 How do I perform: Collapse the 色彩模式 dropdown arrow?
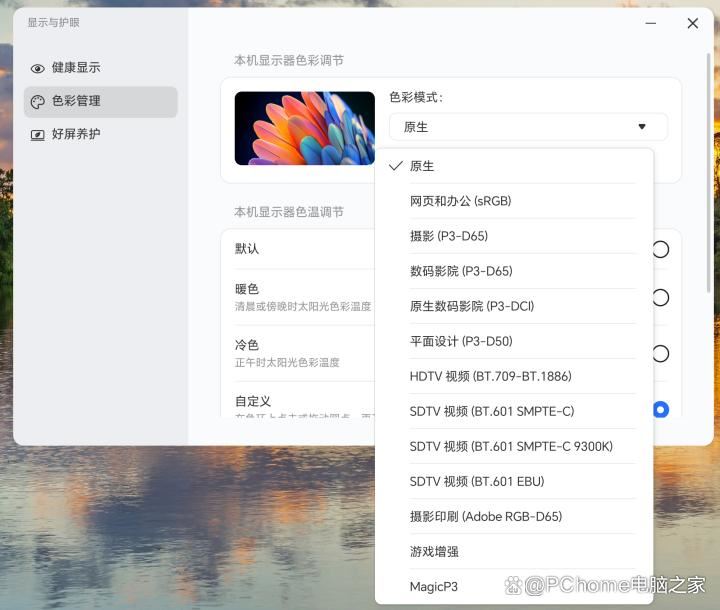pyautogui.click(x=642, y=127)
